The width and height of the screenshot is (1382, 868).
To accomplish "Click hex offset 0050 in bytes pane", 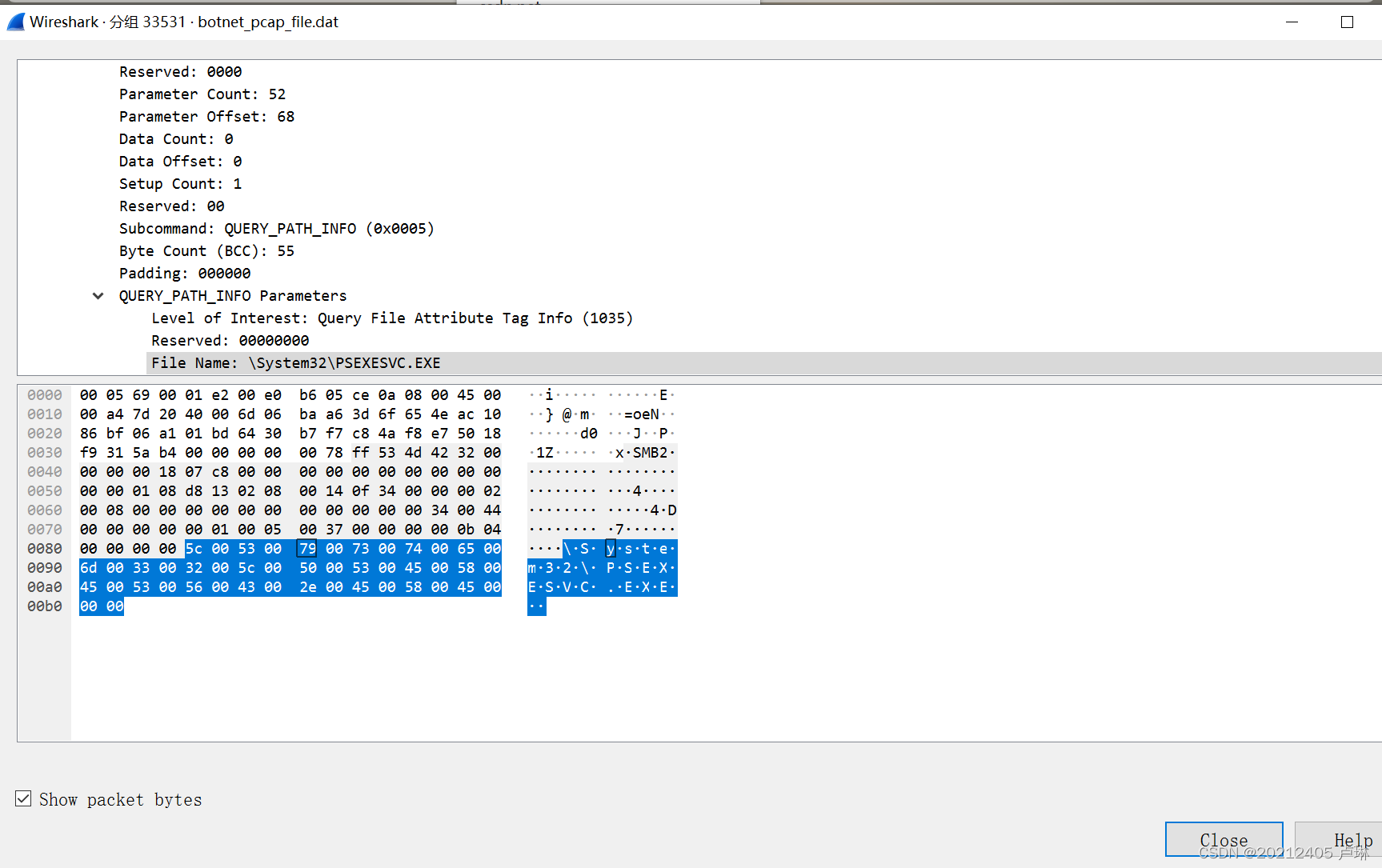I will [x=45, y=491].
